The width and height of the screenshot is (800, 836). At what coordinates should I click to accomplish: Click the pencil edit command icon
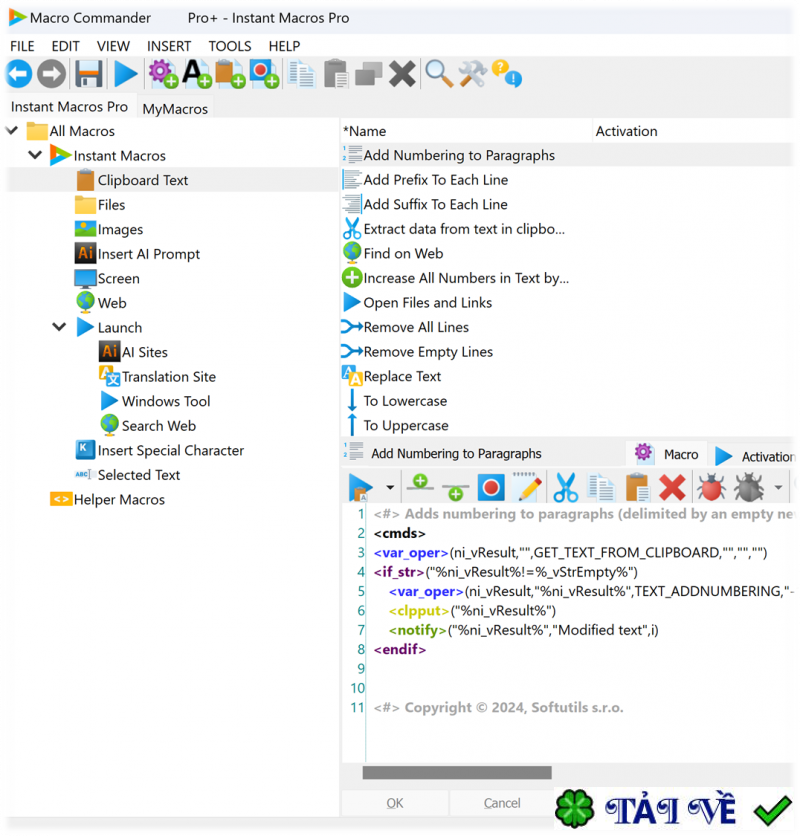coord(527,487)
